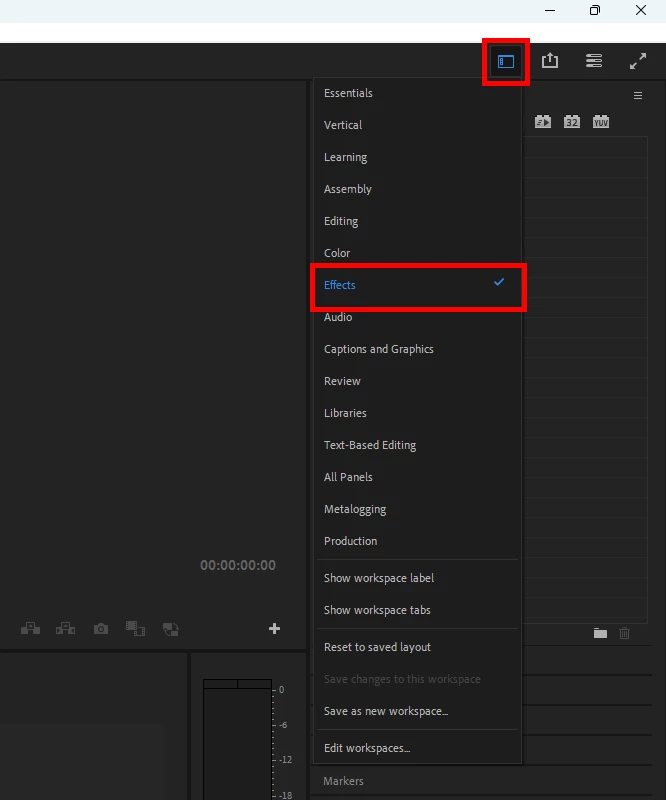666x800 pixels.
Task: Choose Save as new workspace...
Action: click(x=417, y=711)
